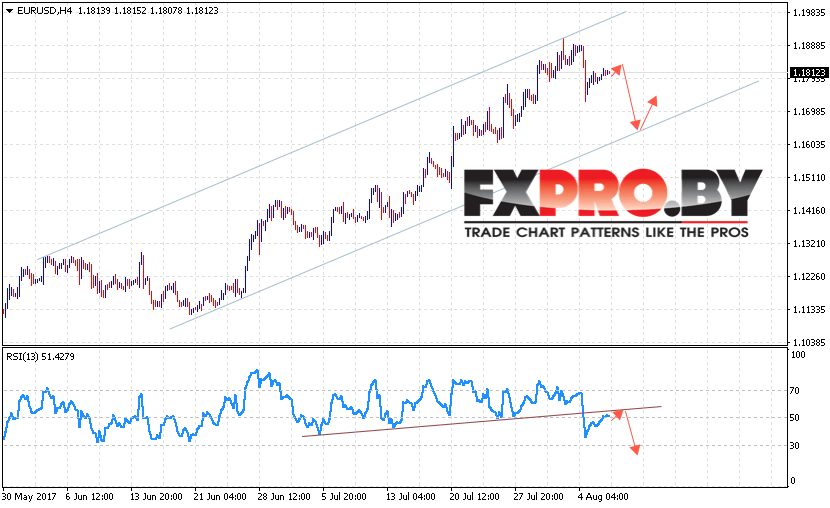Select the RSI scale level 70
Viewport: 830px width, 508px height.
click(x=795, y=391)
